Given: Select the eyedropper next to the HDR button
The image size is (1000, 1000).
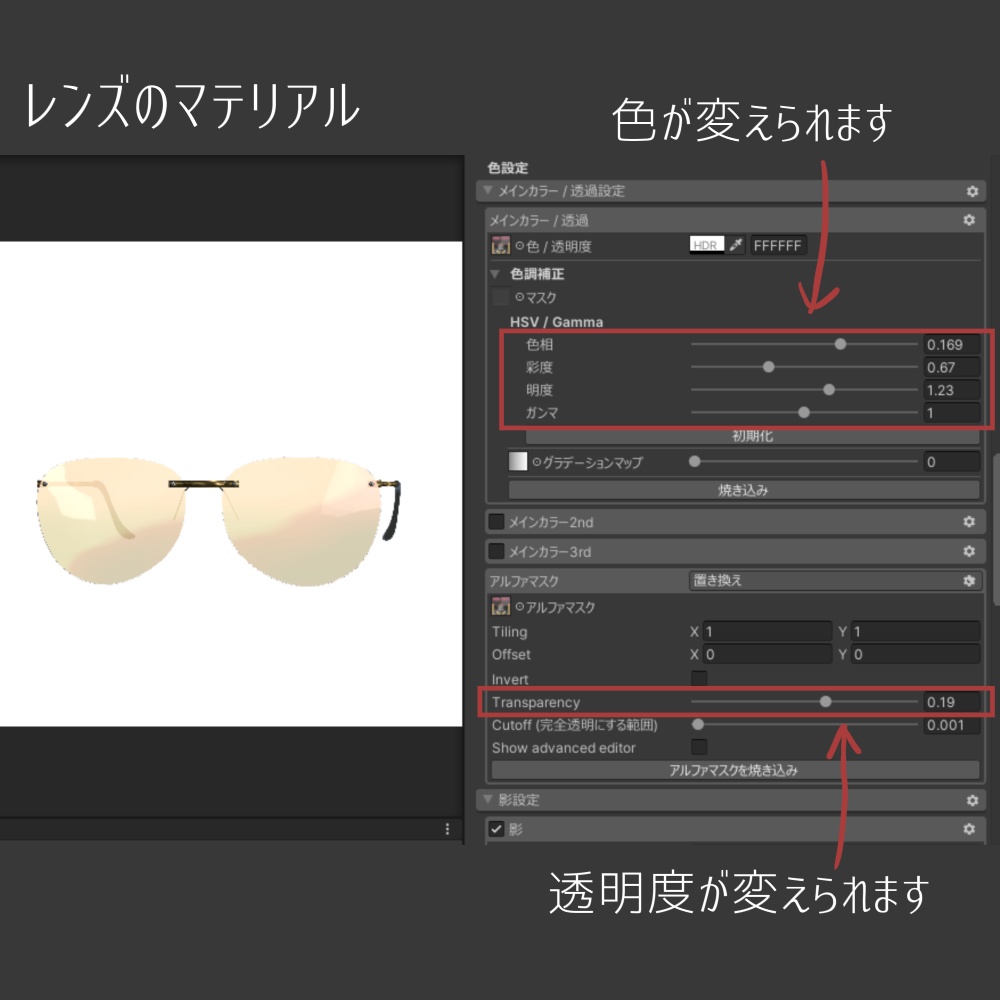Looking at the screenshot, I should 736,244.
